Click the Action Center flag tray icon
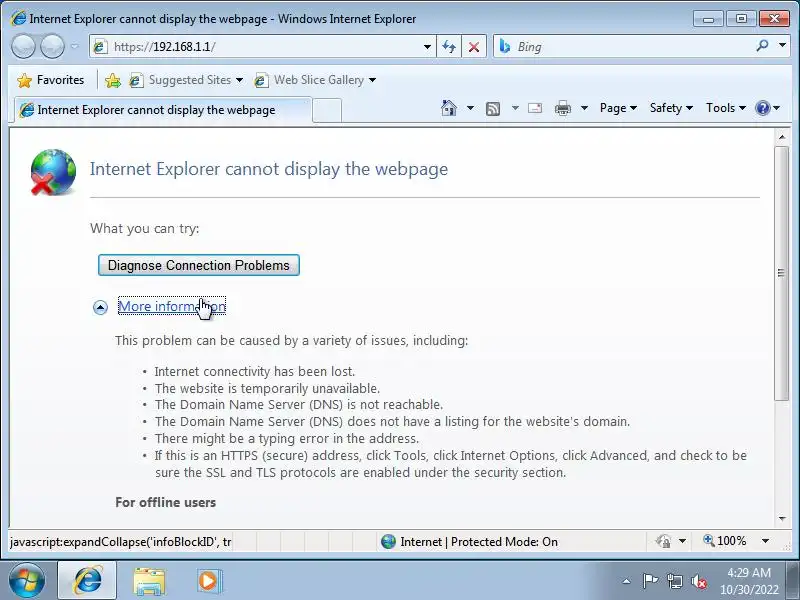Viewport: 800px width, 600px height. (649, 581)
